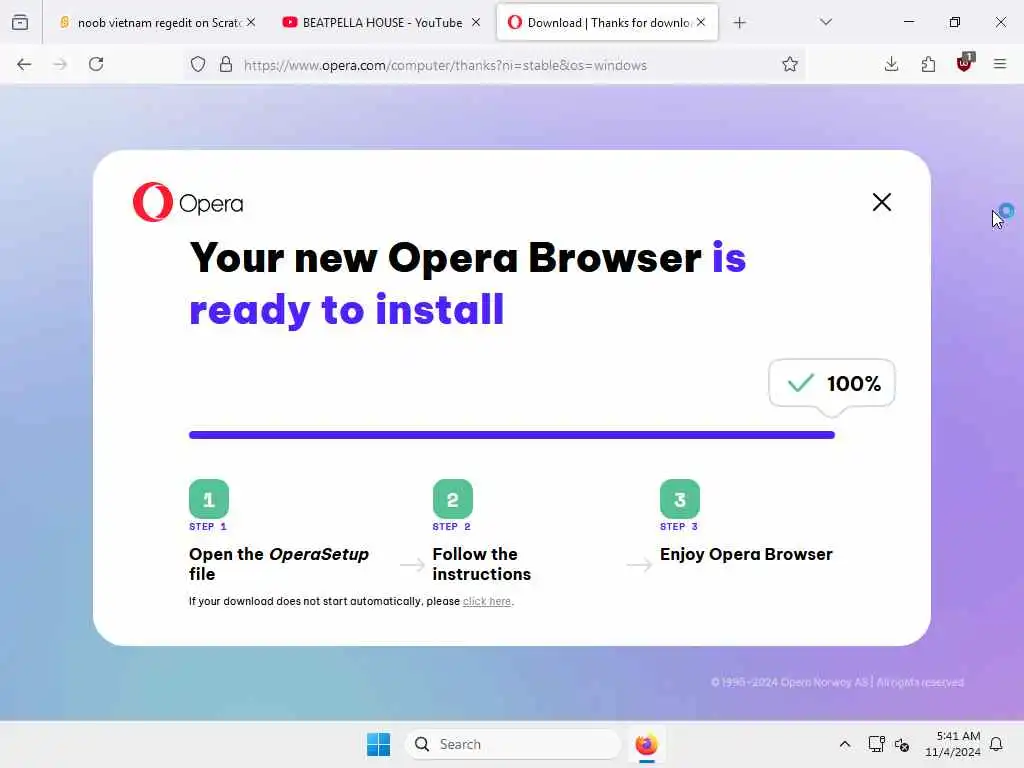Minimize the Firefox window
Image resolution: width=1024 pixels, height=768 pixels.
(908, 22)
